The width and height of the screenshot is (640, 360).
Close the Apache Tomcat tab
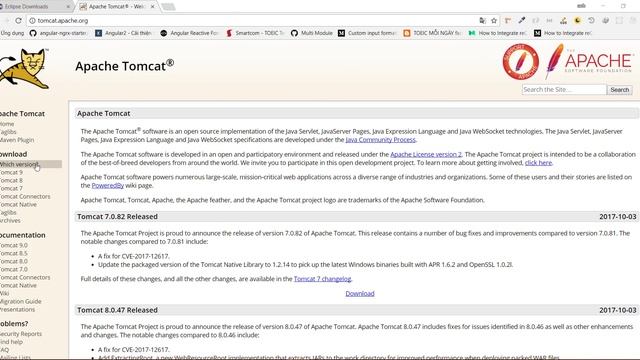coord(153,7)
